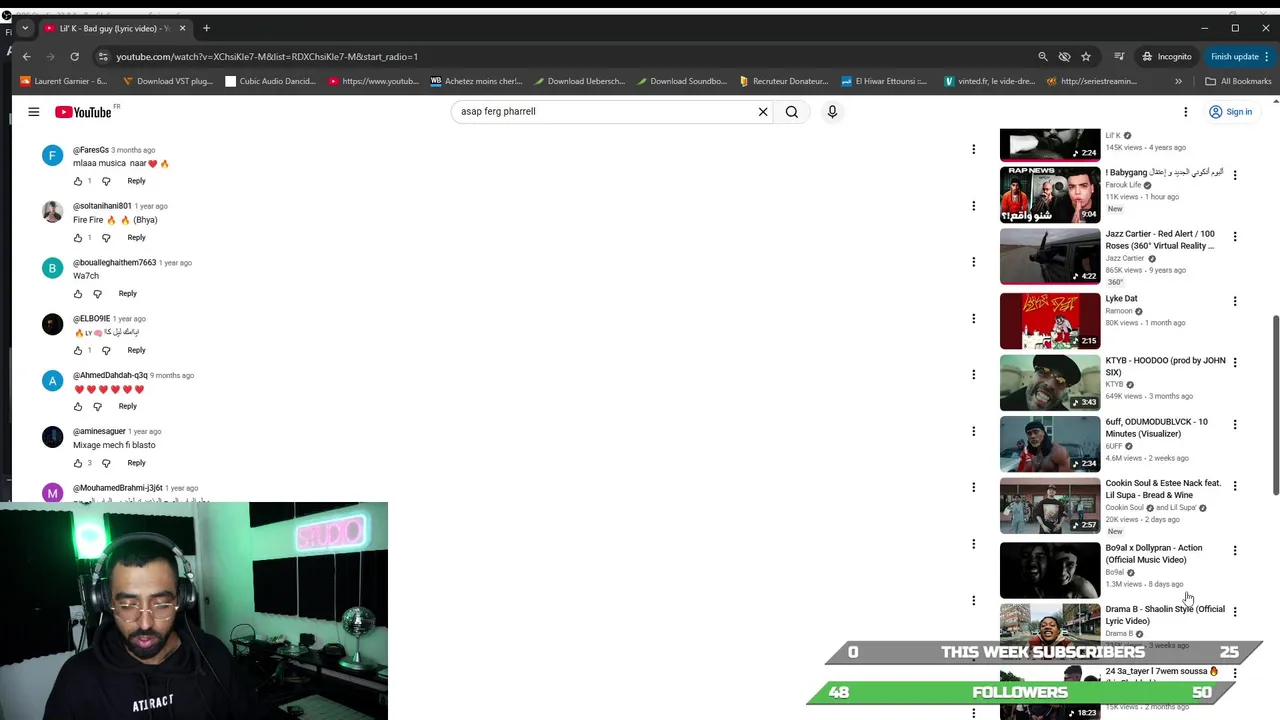Click the page vertical scrollbar
Screen dimensions: 1280x720
point(1275,405)
